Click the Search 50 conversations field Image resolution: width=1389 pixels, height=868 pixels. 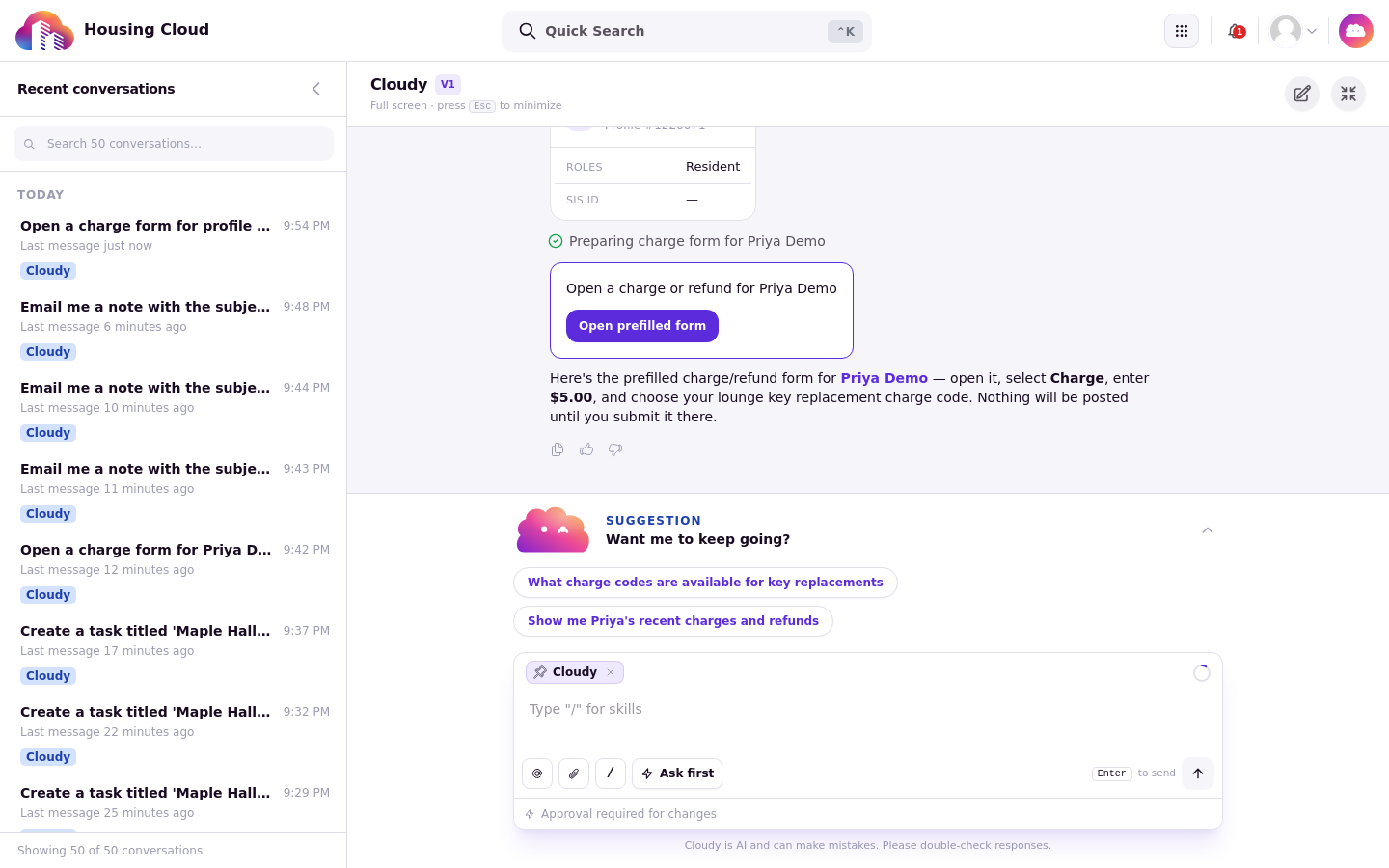pos(174,144)
